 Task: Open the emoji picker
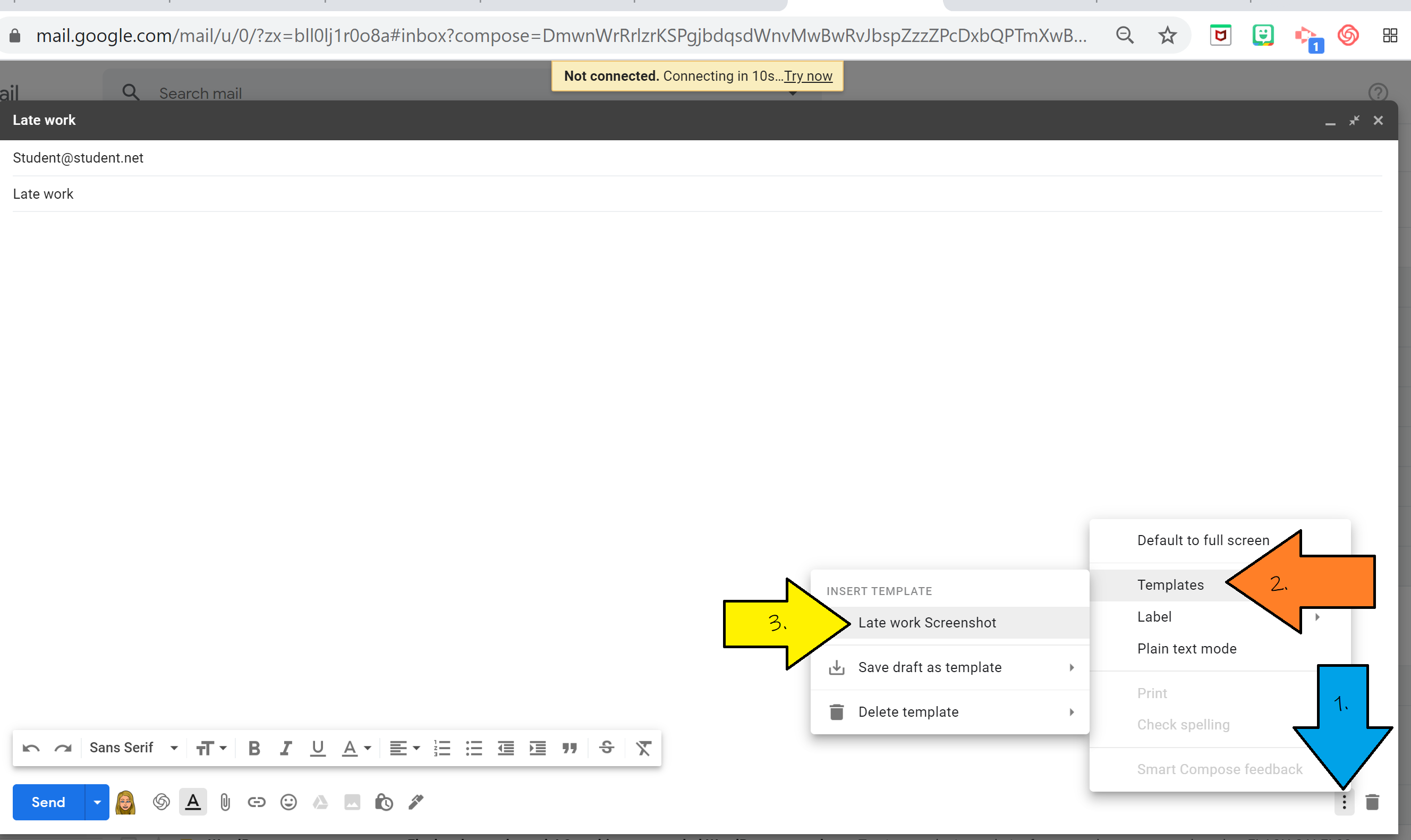point(288,802)
